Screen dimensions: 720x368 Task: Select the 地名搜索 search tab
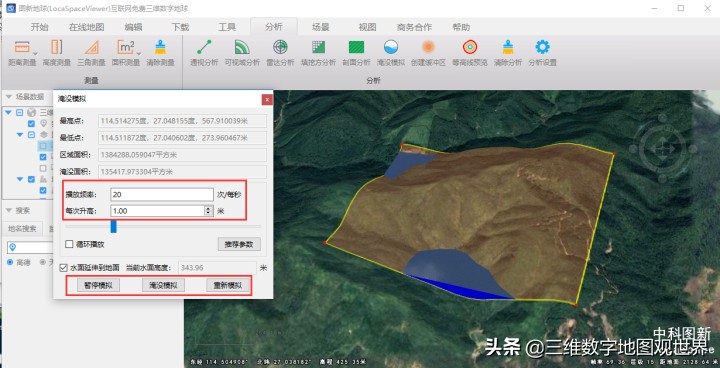[x=22, y=228]
